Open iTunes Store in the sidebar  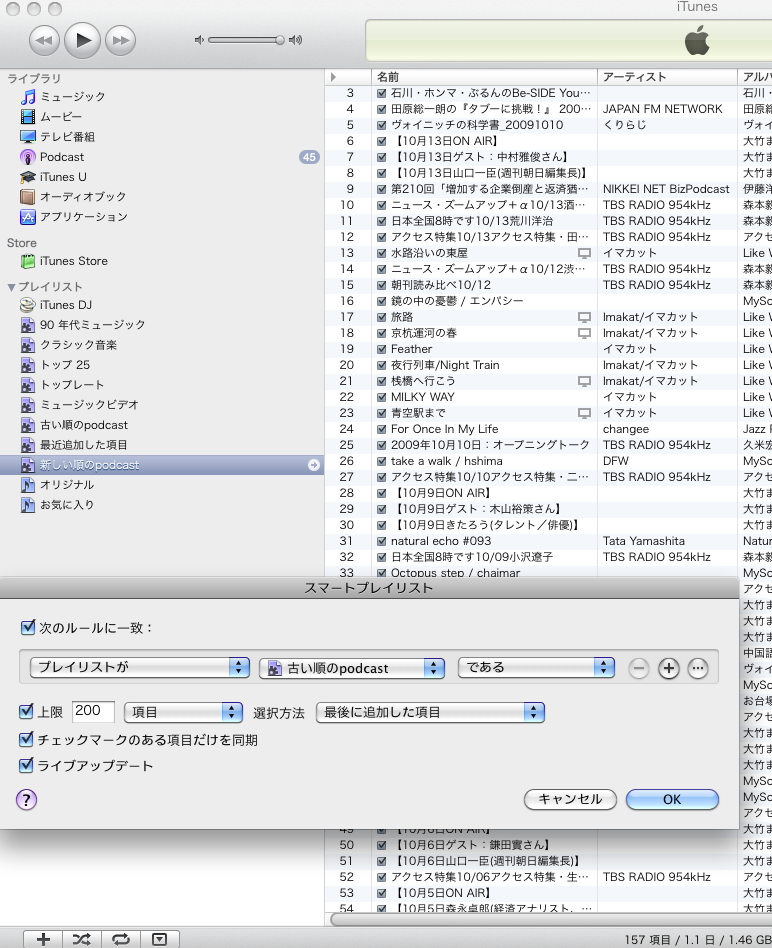pos(73,261)
